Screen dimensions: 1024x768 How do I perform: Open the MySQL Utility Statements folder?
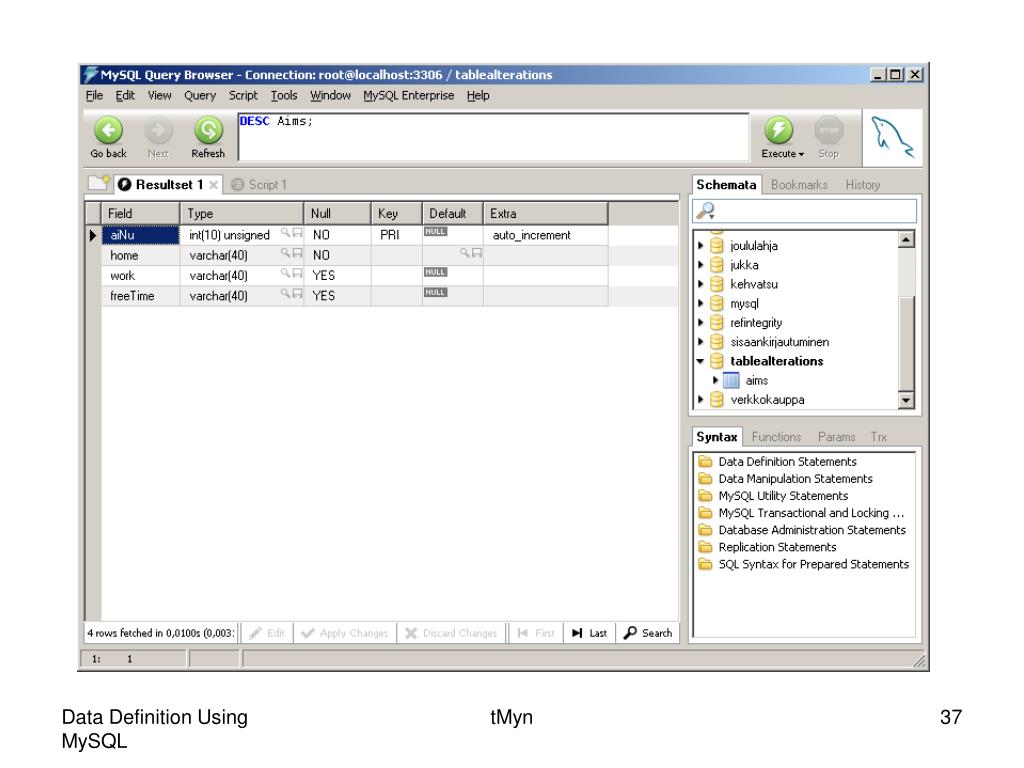coord(705,495)
